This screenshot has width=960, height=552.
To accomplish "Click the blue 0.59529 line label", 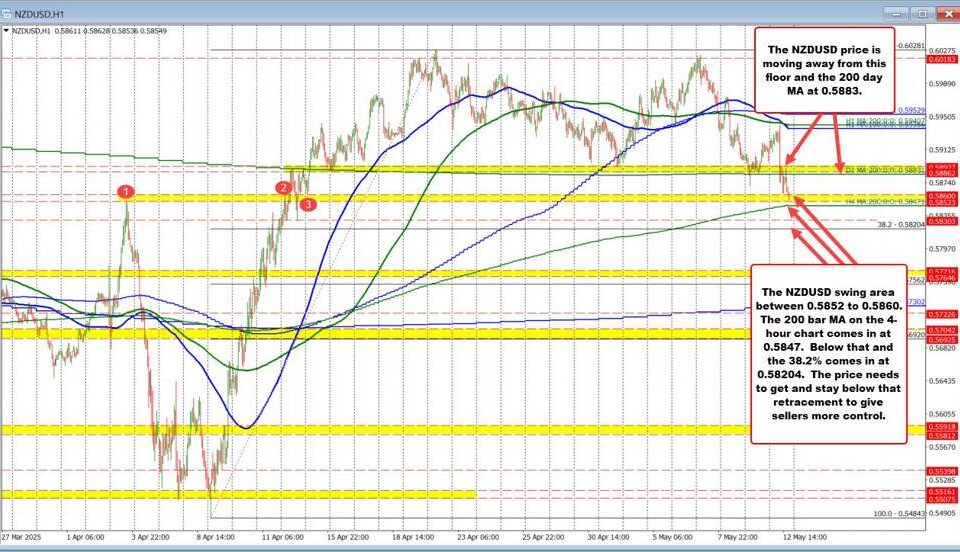I will coord(911,111).
